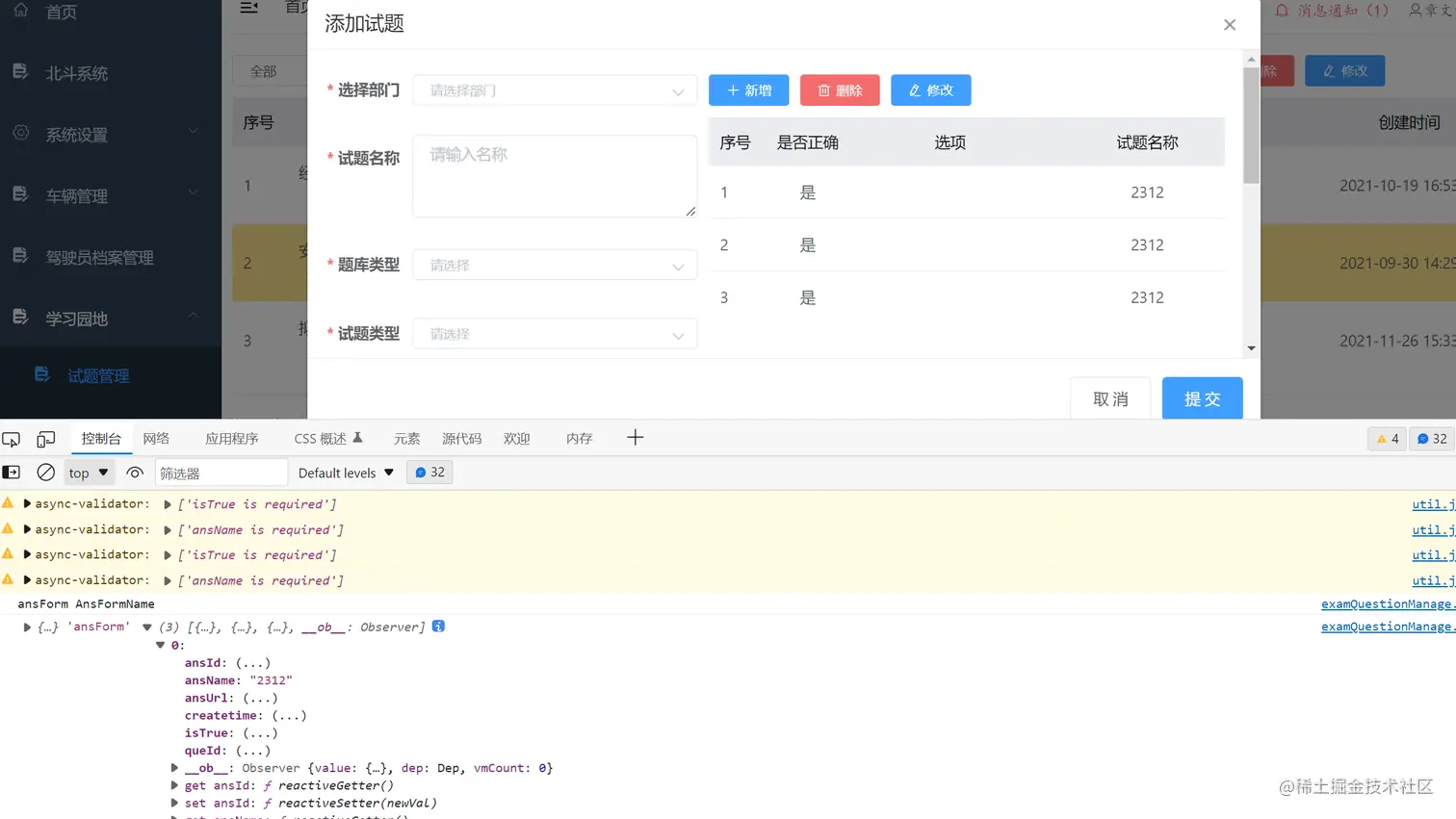Click the warnings count 4 badge

(1388, 439)
